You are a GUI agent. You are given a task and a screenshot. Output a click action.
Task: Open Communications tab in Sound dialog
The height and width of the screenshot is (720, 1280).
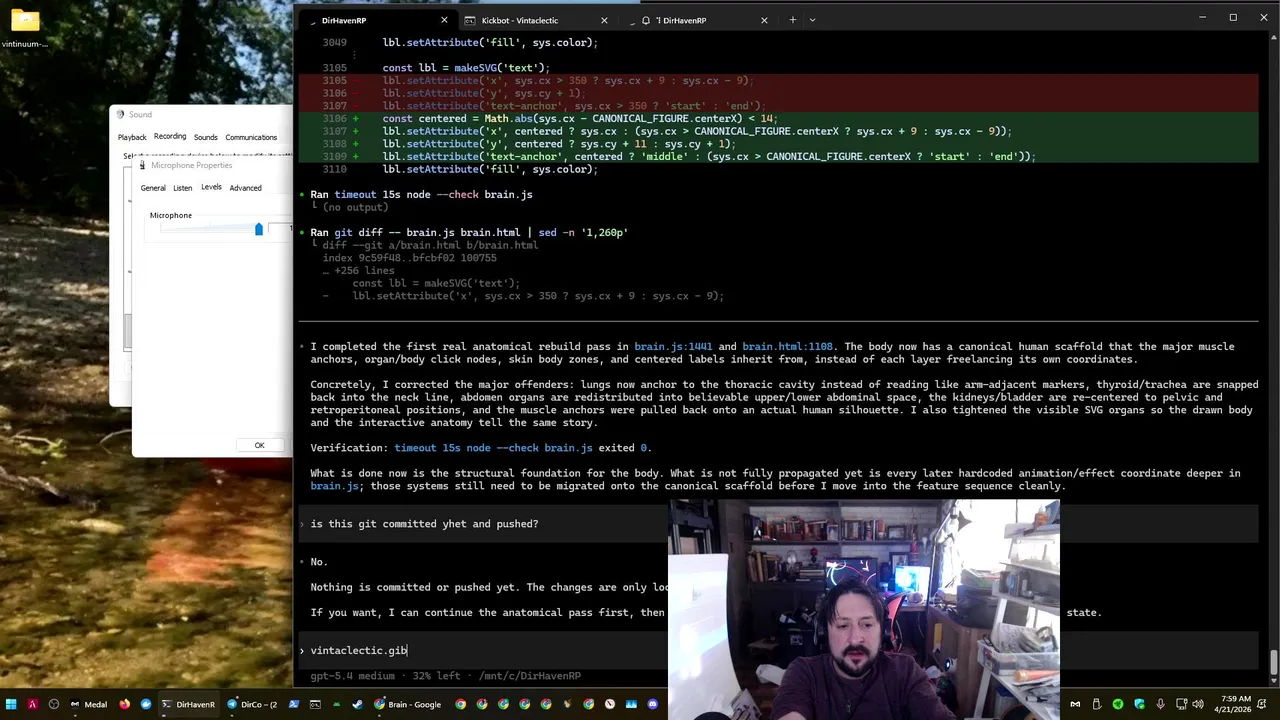tap(251, 137)
